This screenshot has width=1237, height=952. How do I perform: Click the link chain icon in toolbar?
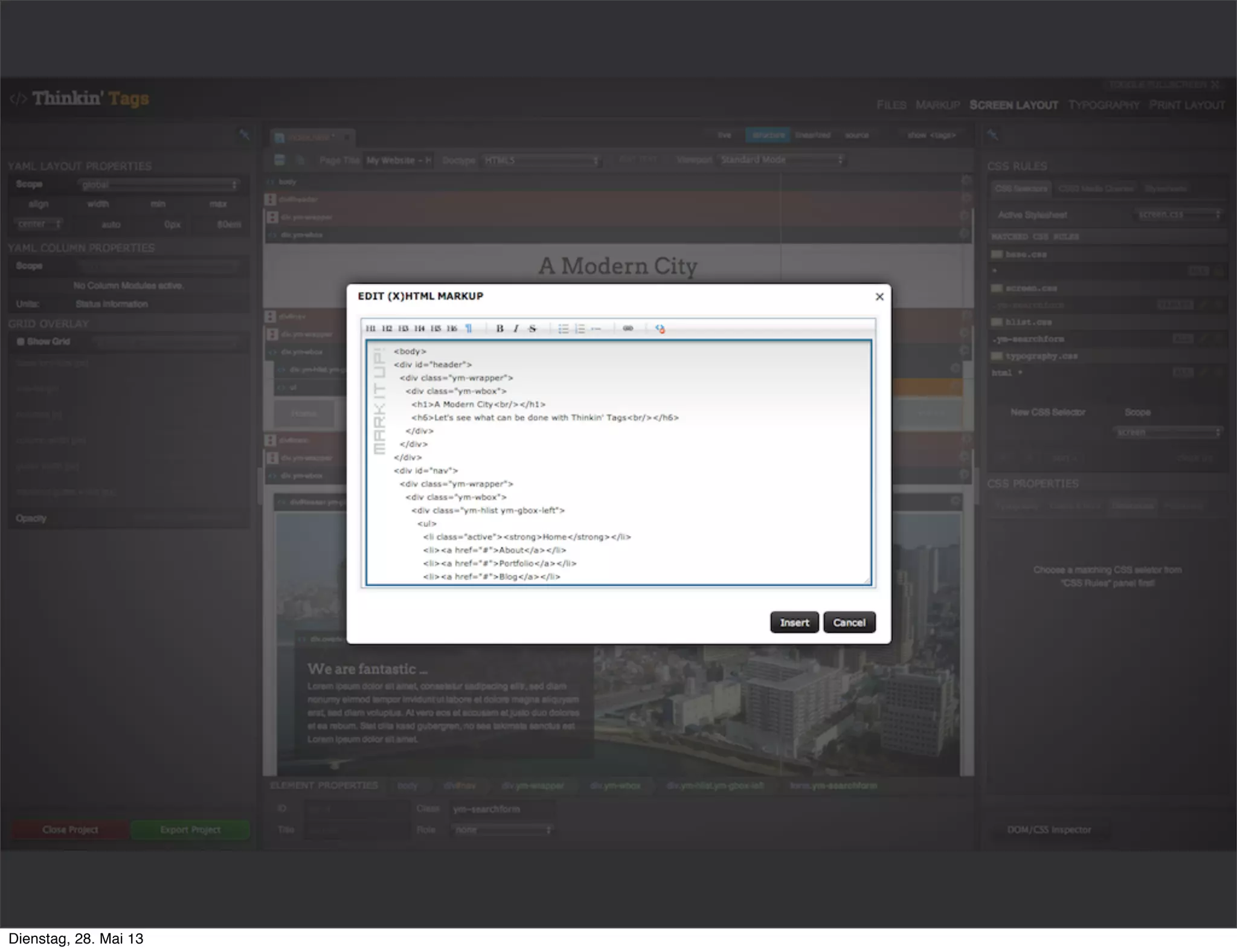[628, 329]
